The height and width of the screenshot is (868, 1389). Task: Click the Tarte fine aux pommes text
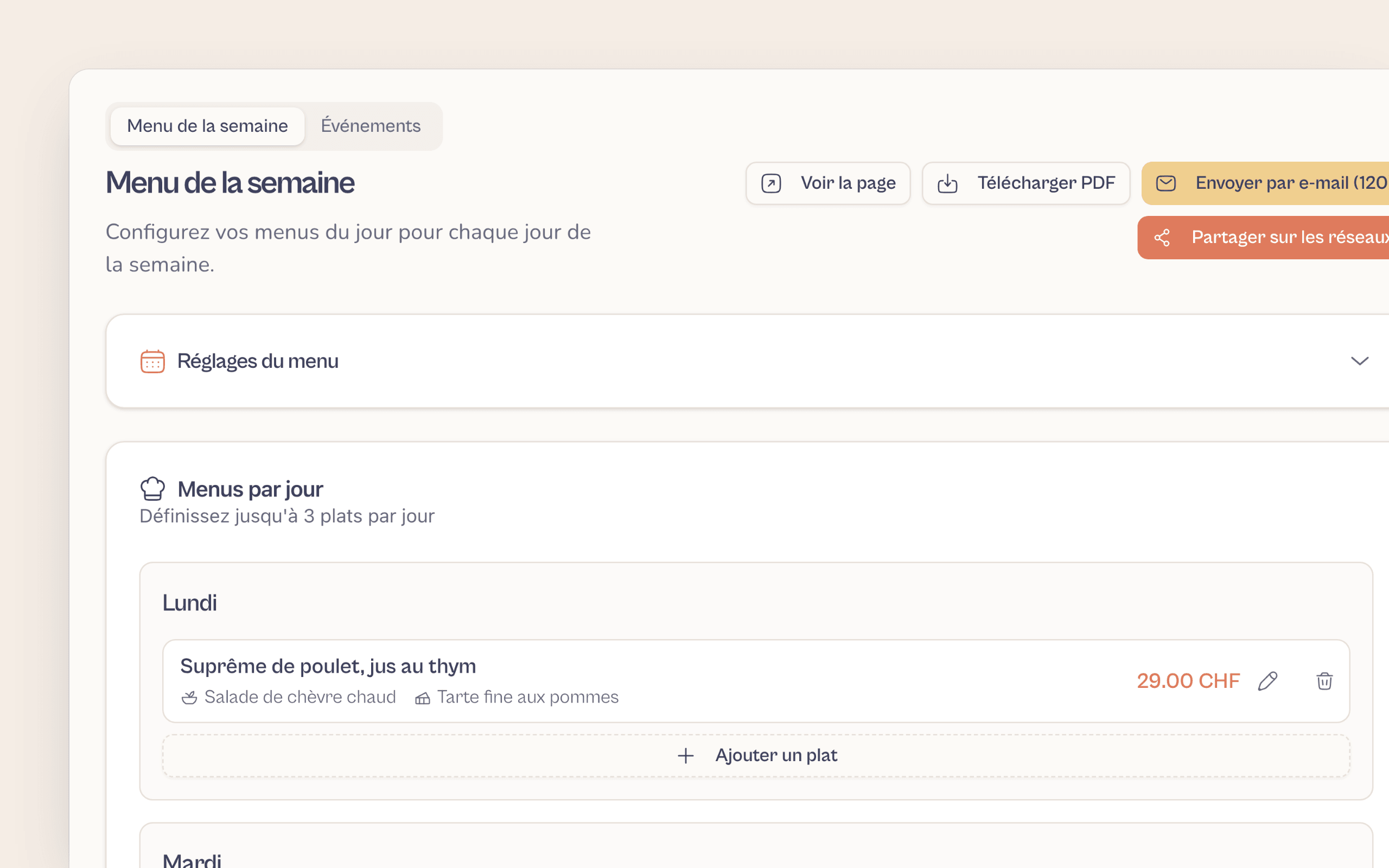click(527, 697)
